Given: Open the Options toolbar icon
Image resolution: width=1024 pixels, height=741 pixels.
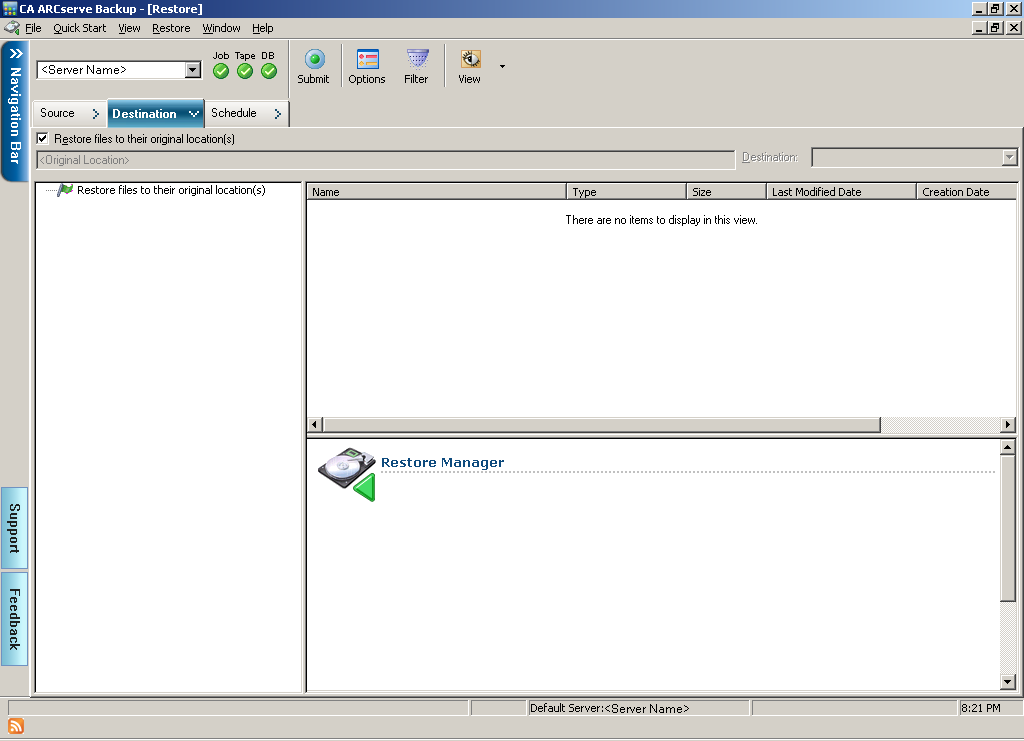Looking at the screenshot, I should pos(367,60).
